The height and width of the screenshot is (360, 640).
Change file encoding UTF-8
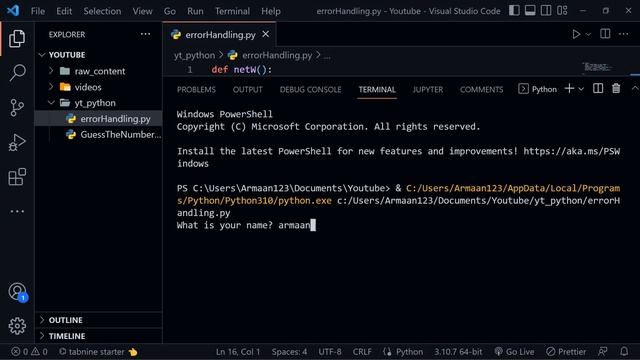(330, 351)
